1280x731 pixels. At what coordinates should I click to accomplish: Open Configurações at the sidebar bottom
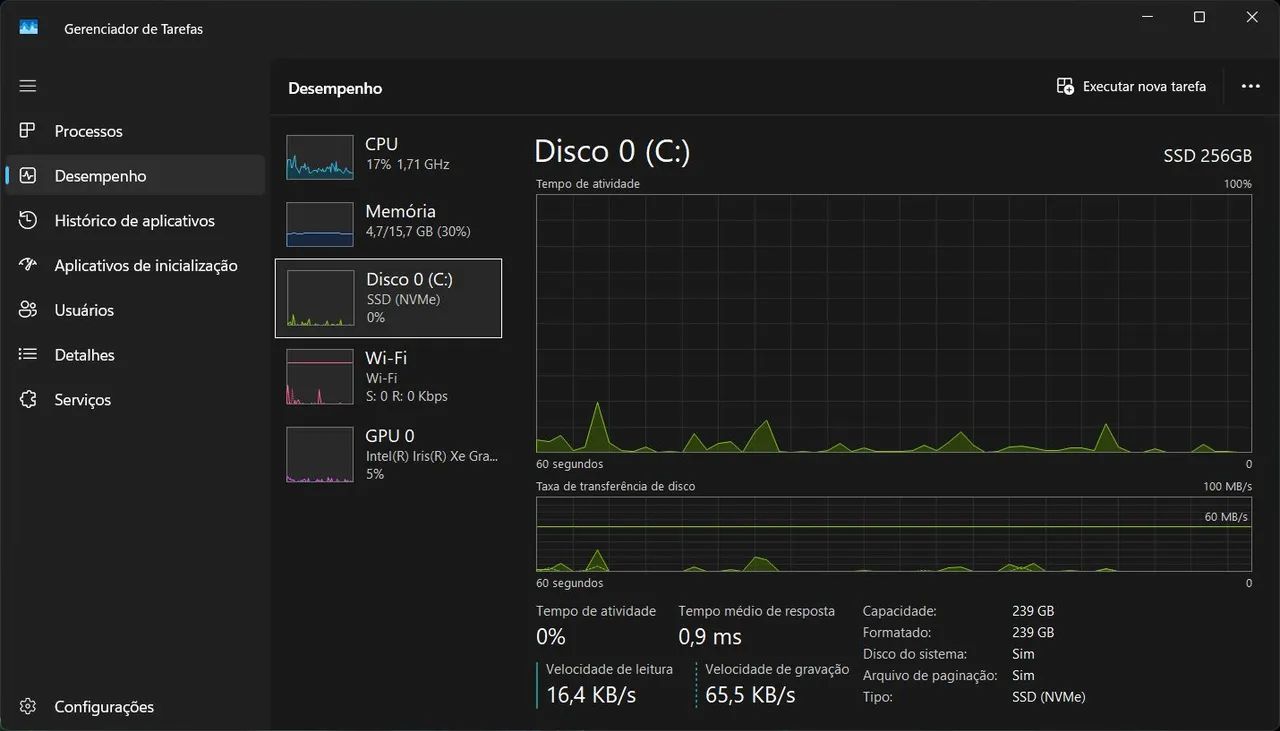135,707
